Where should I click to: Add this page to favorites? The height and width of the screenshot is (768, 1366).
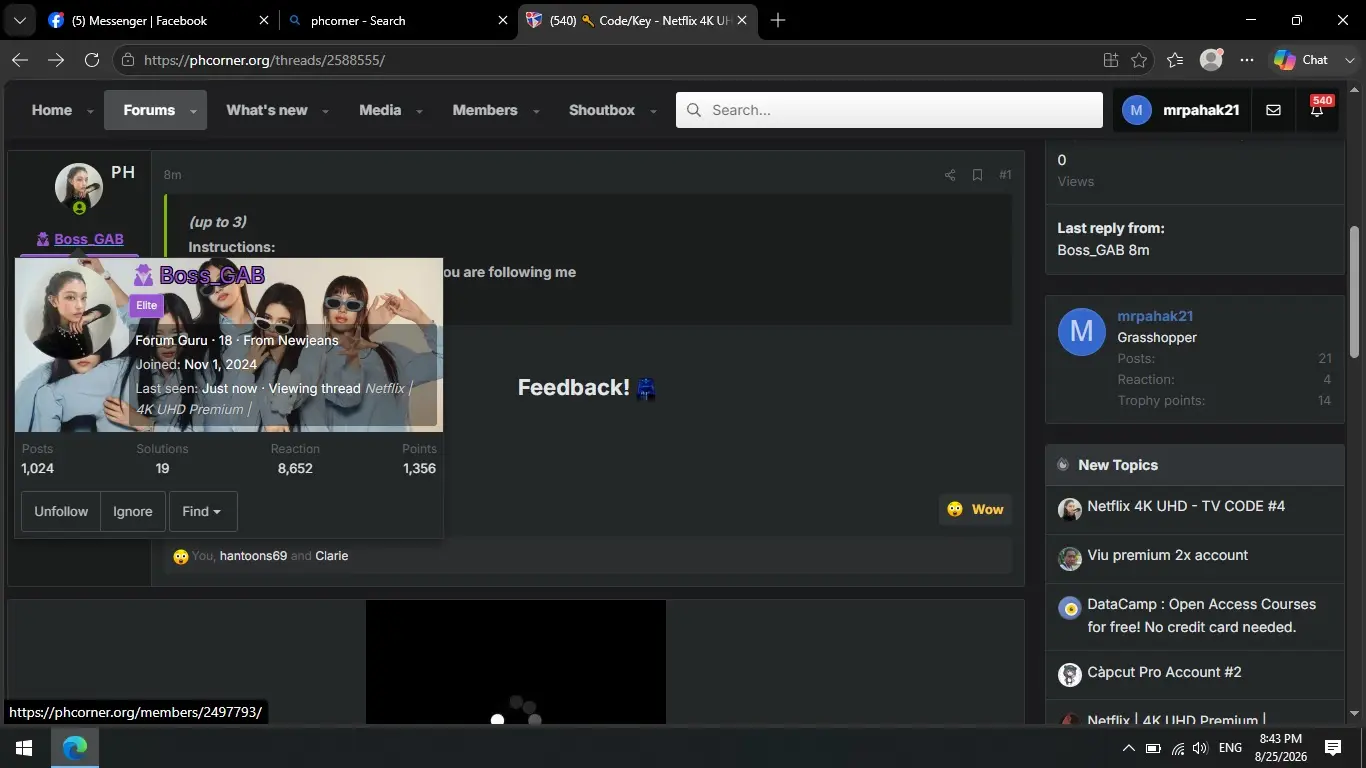(x=1139, y=60)
